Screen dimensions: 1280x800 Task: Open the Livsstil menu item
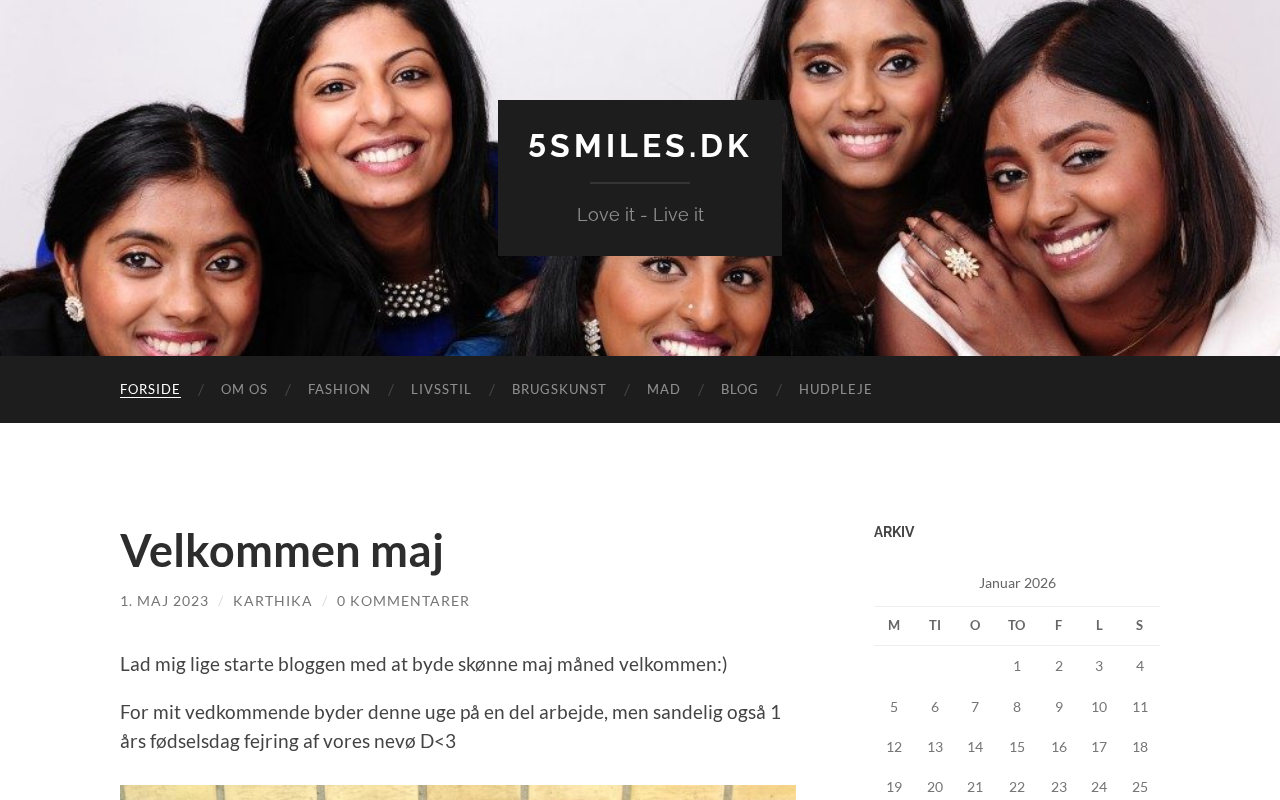pyautogui.click(x=441, y=389)
